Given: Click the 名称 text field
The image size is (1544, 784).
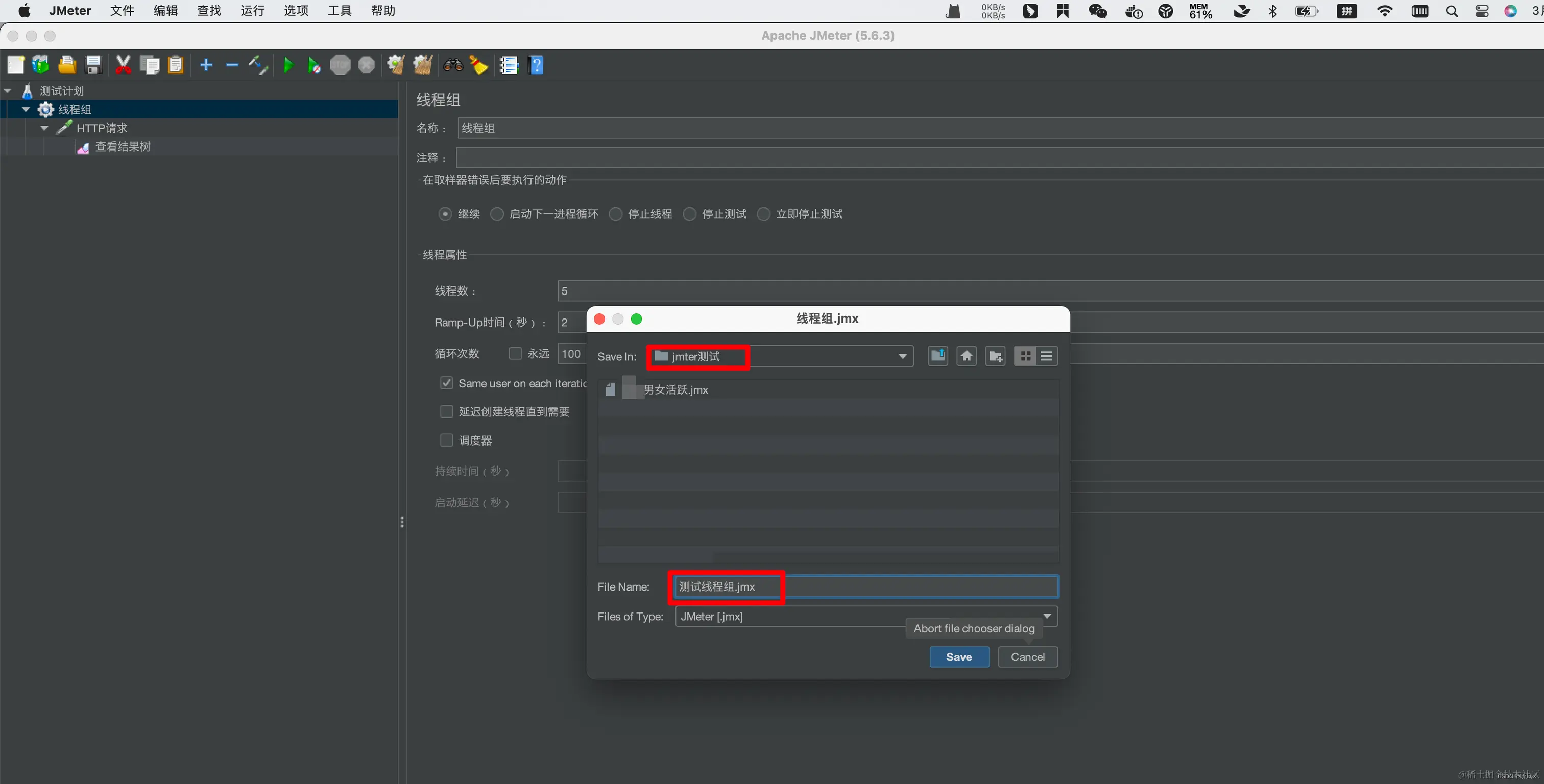Looking at the screenshot, I should tap(1000, 128).
